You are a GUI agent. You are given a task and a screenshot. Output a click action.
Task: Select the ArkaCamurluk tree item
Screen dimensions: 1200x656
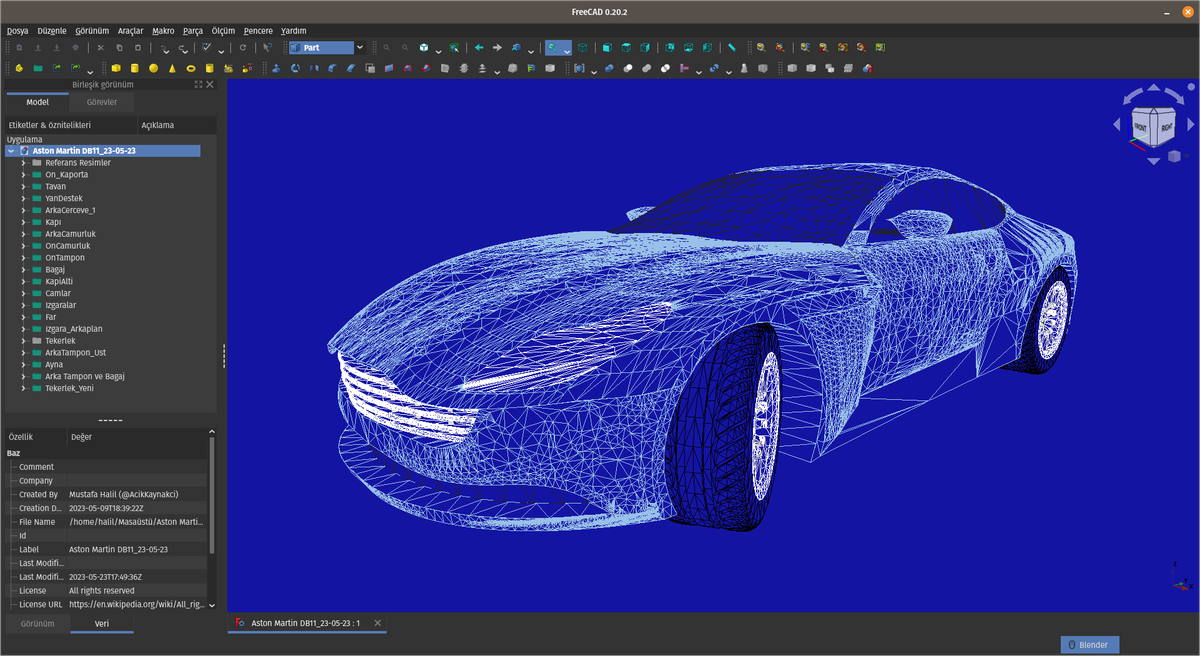(x=70, y=234)
